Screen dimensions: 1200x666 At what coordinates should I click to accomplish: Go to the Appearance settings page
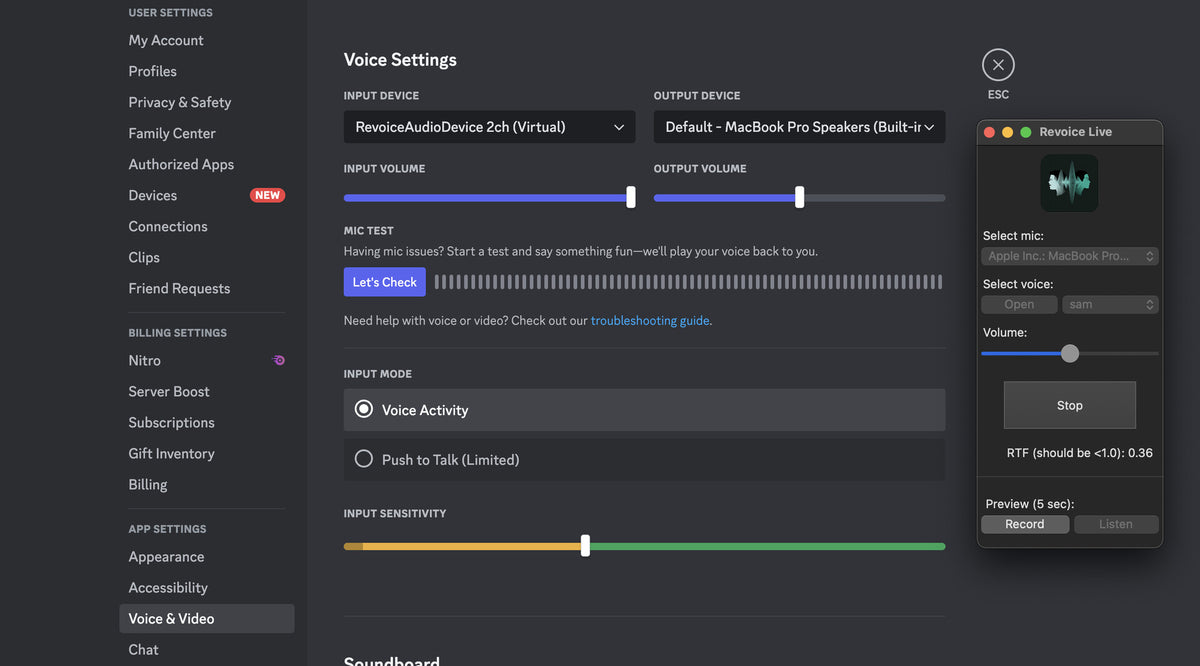[166, 557]
